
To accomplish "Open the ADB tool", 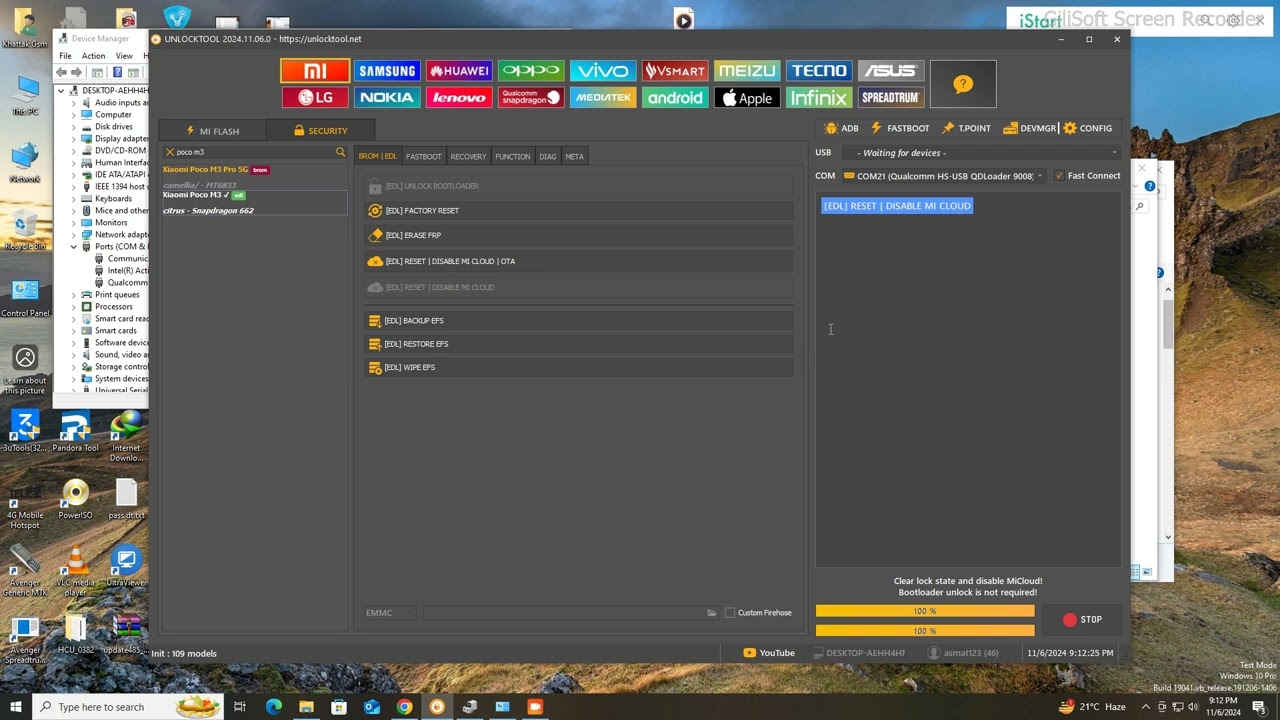I will coord(841,128).
